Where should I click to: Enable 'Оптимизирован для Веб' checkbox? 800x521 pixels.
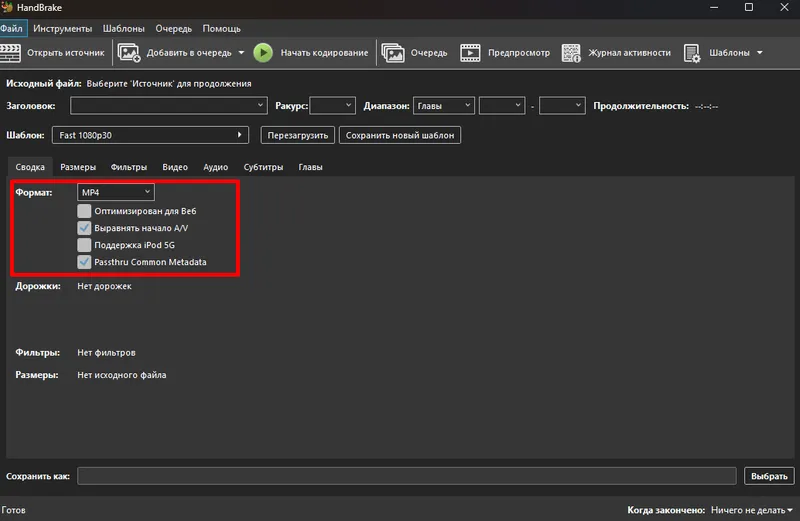tap(84, 211)
